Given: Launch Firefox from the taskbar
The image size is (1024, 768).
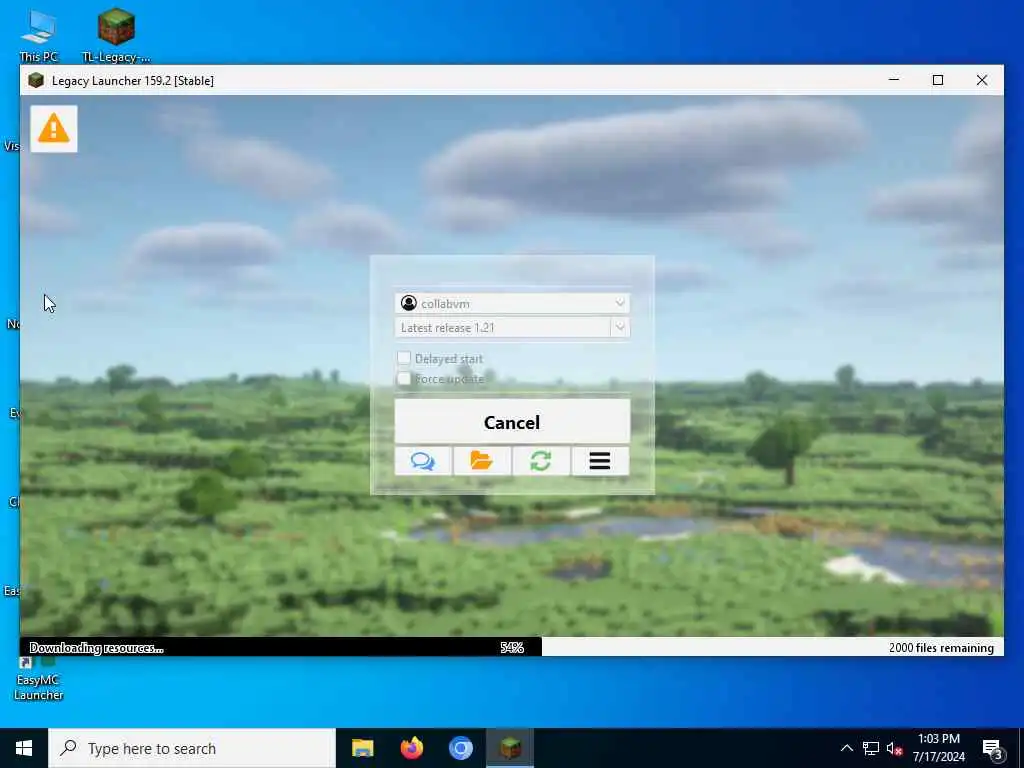Looking at the screenshot, I should 411,748.
